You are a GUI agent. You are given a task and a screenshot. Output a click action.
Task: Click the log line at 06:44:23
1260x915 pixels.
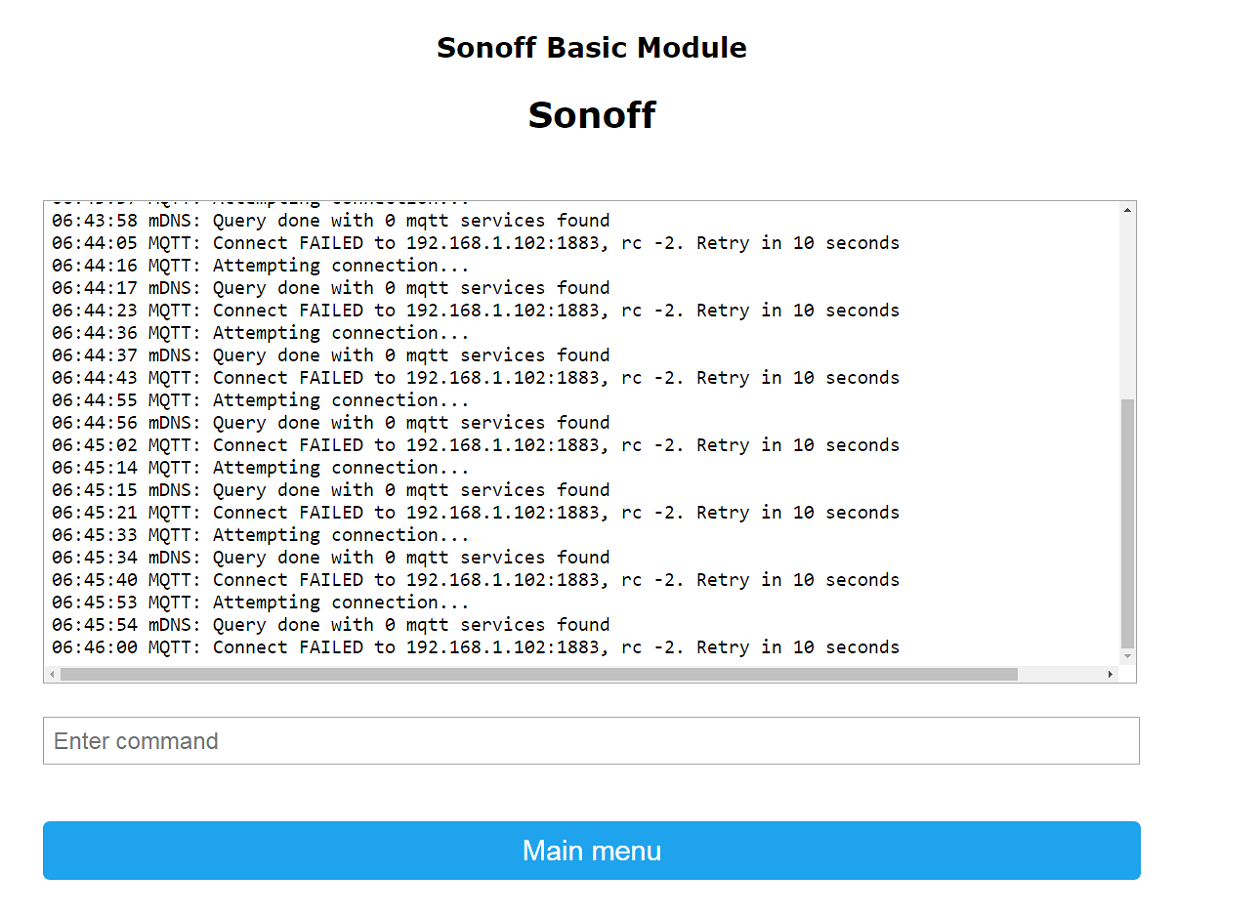click(476, 310)
